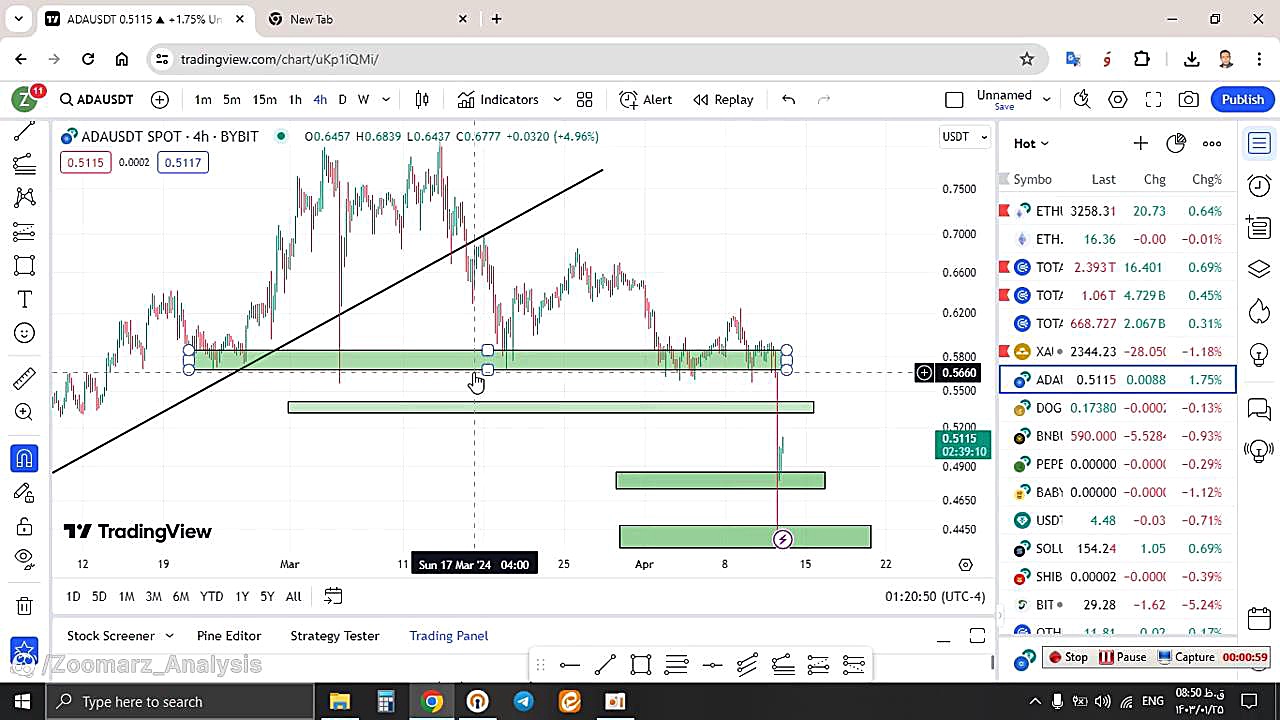Open Chrome in the Windows taskbar
This screenshot has height=720, width=1280.
click(x=432, y=701)
